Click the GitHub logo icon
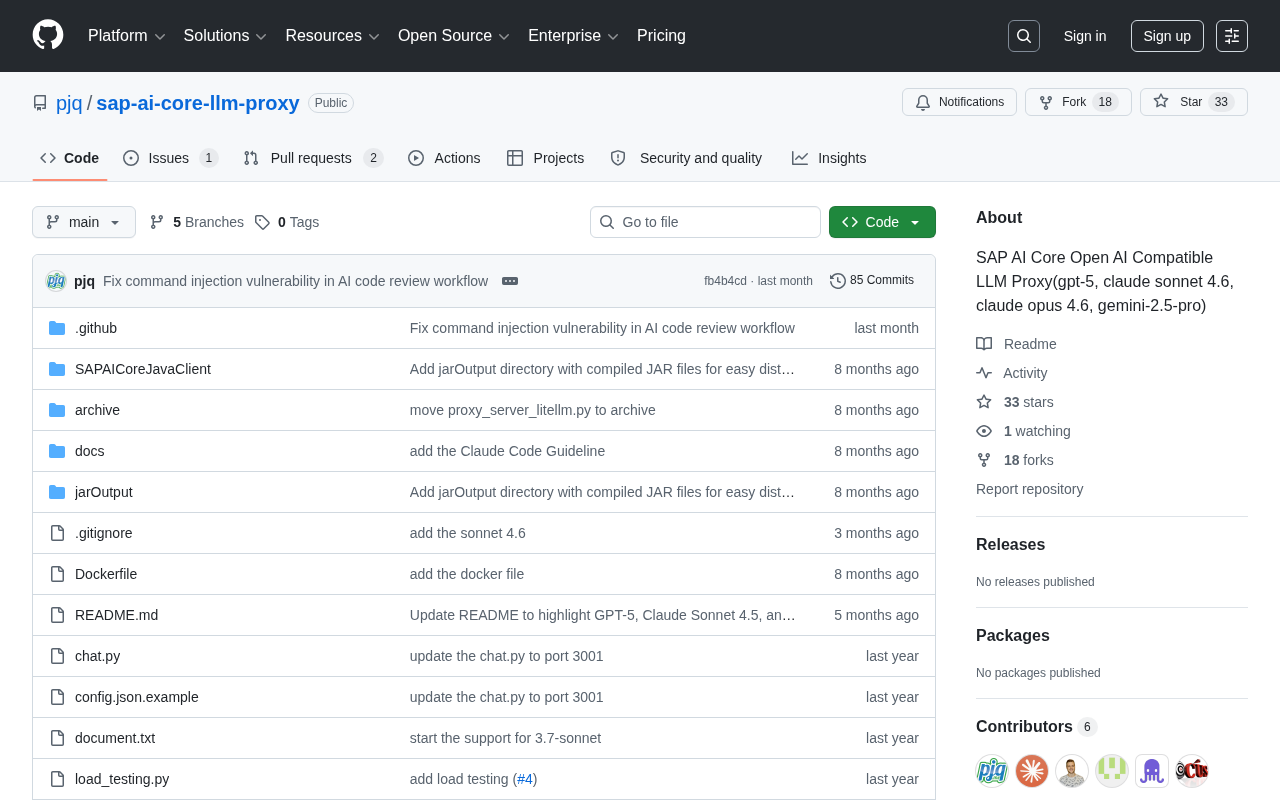Screen dimensions: 1280x800 tap(48, 35)
